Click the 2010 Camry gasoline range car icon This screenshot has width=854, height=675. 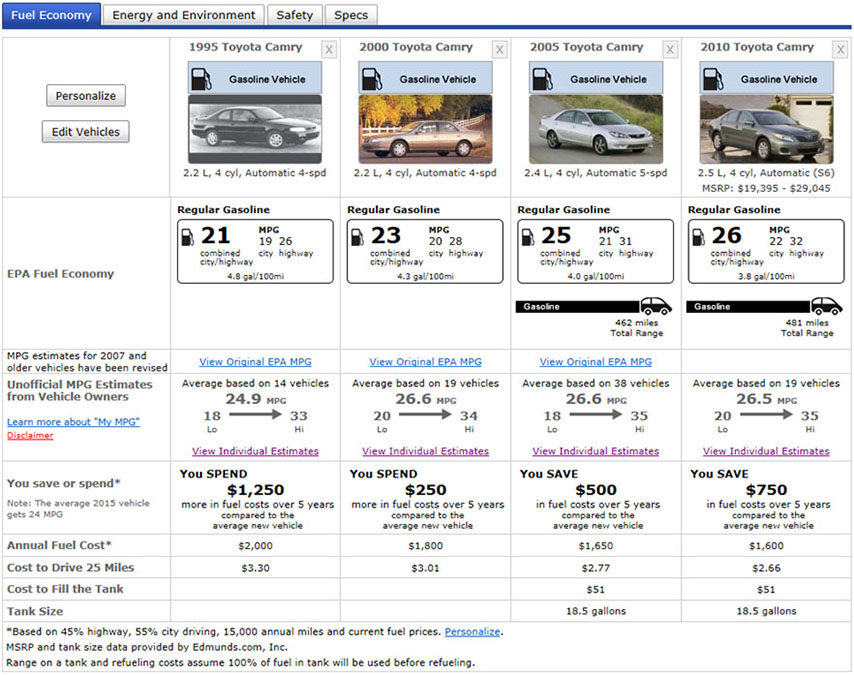click(825, 306)
